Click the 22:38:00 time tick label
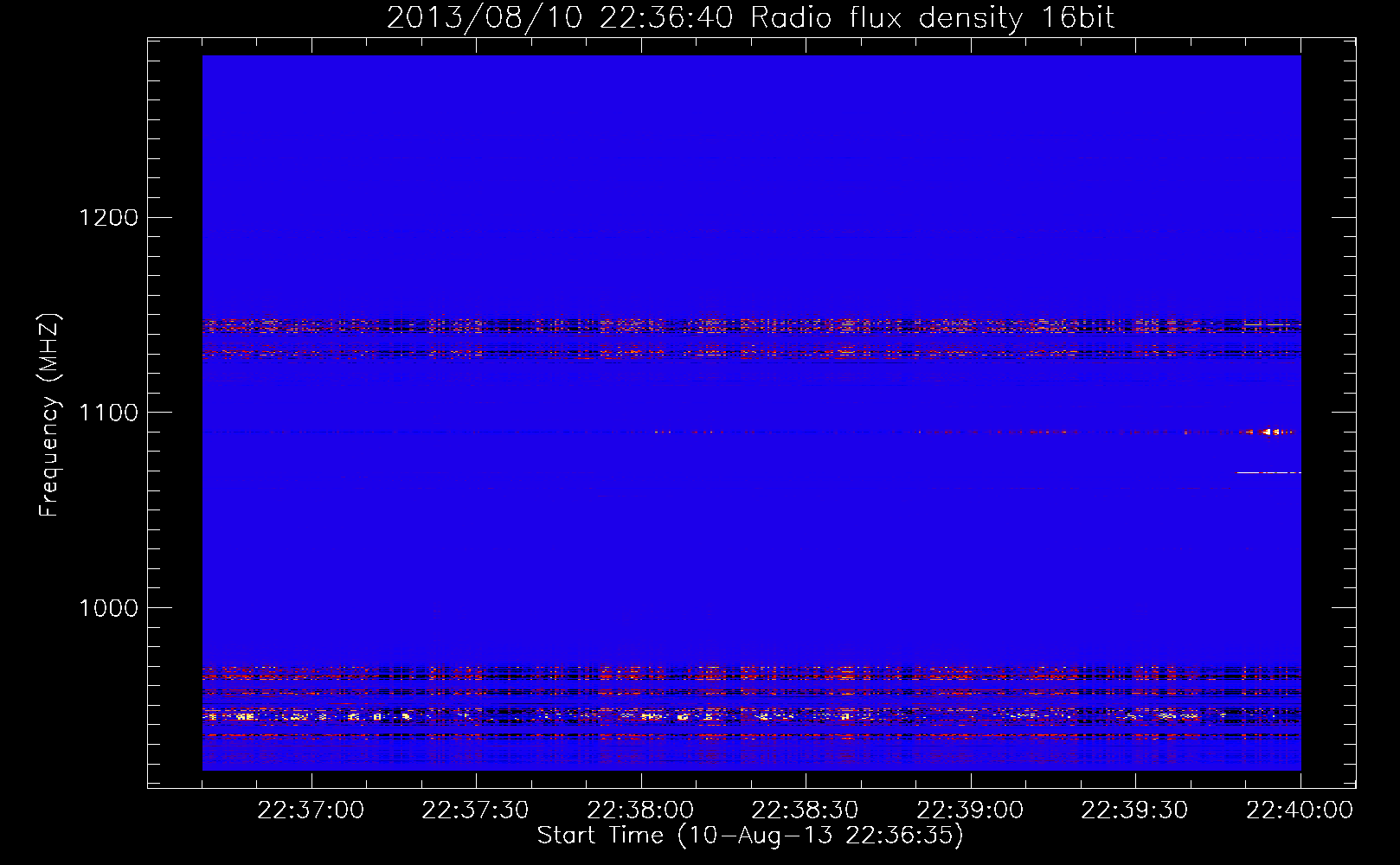The image size is (1400, 865). (x=640, y=811)
